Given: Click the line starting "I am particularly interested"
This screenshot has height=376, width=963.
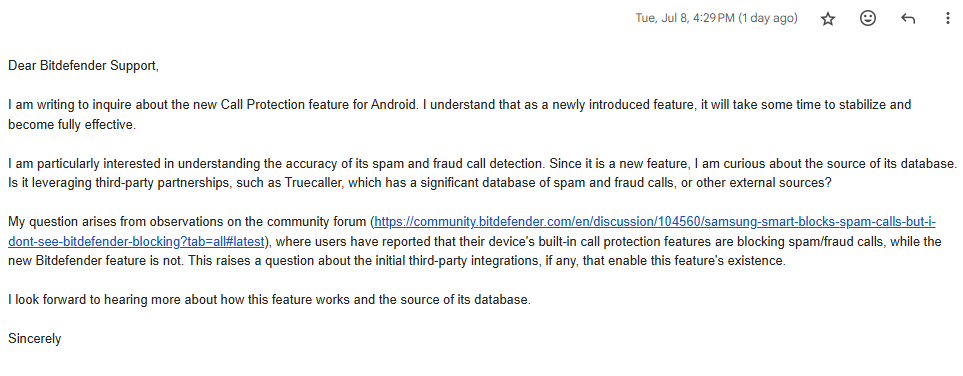Looking at the screenshot, I should pyautogui.click(x=482, y=164).
